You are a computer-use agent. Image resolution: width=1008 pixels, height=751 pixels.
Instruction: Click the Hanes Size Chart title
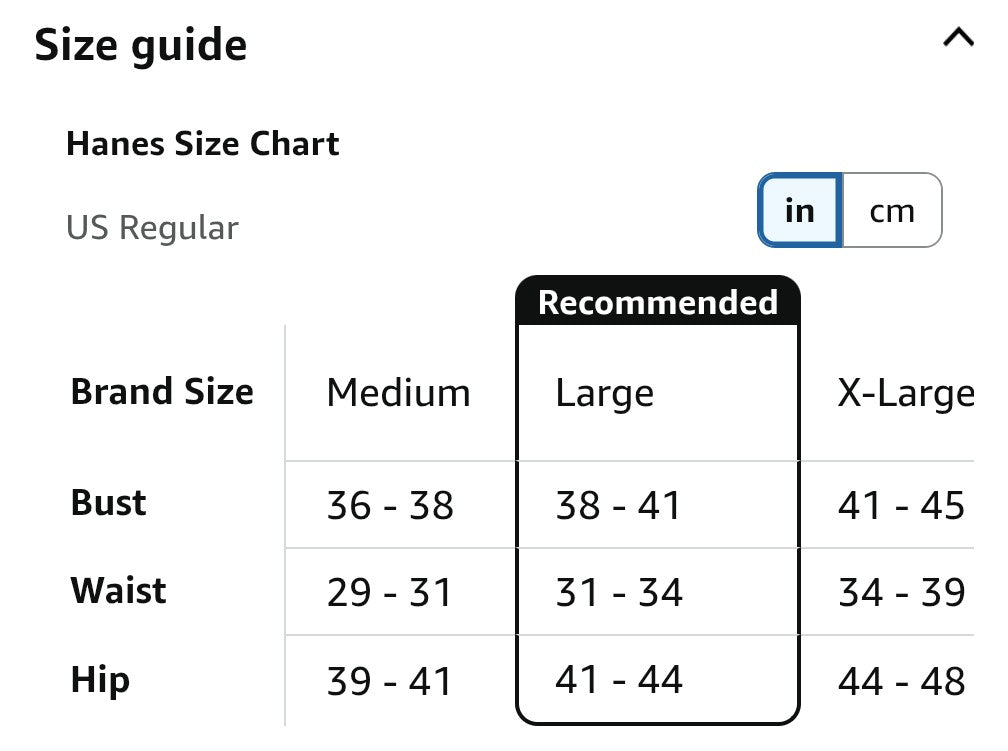pos(202,143)
